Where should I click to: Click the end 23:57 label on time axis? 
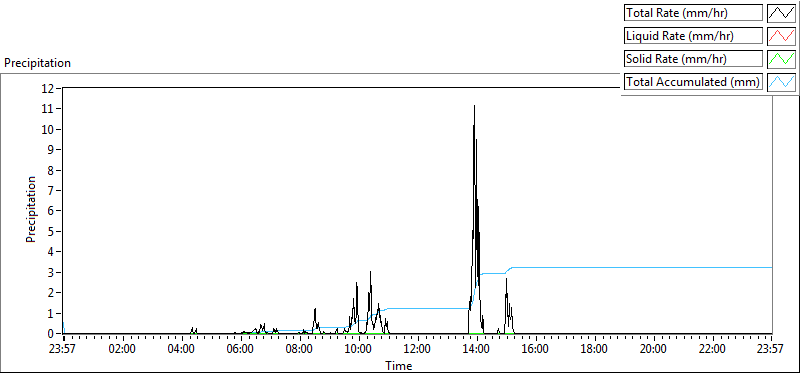point(771,350)
